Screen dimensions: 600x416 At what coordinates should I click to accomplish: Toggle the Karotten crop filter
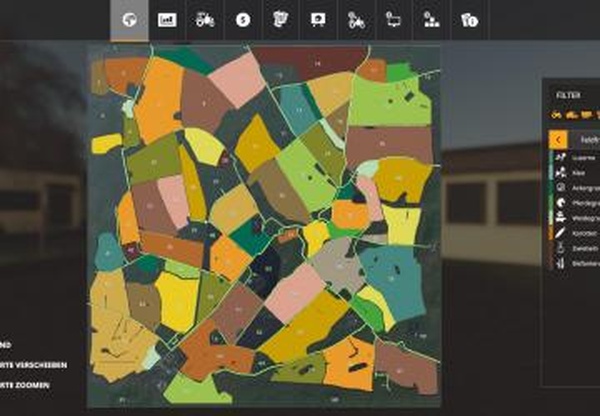click(x=580, y=231)
